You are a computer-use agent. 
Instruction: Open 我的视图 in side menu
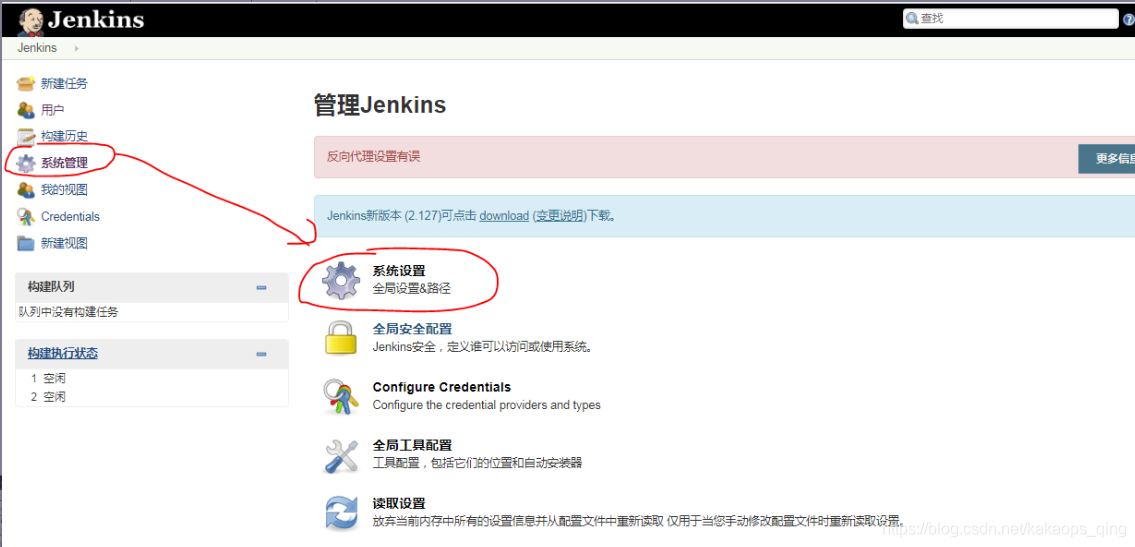coord(64,190)
